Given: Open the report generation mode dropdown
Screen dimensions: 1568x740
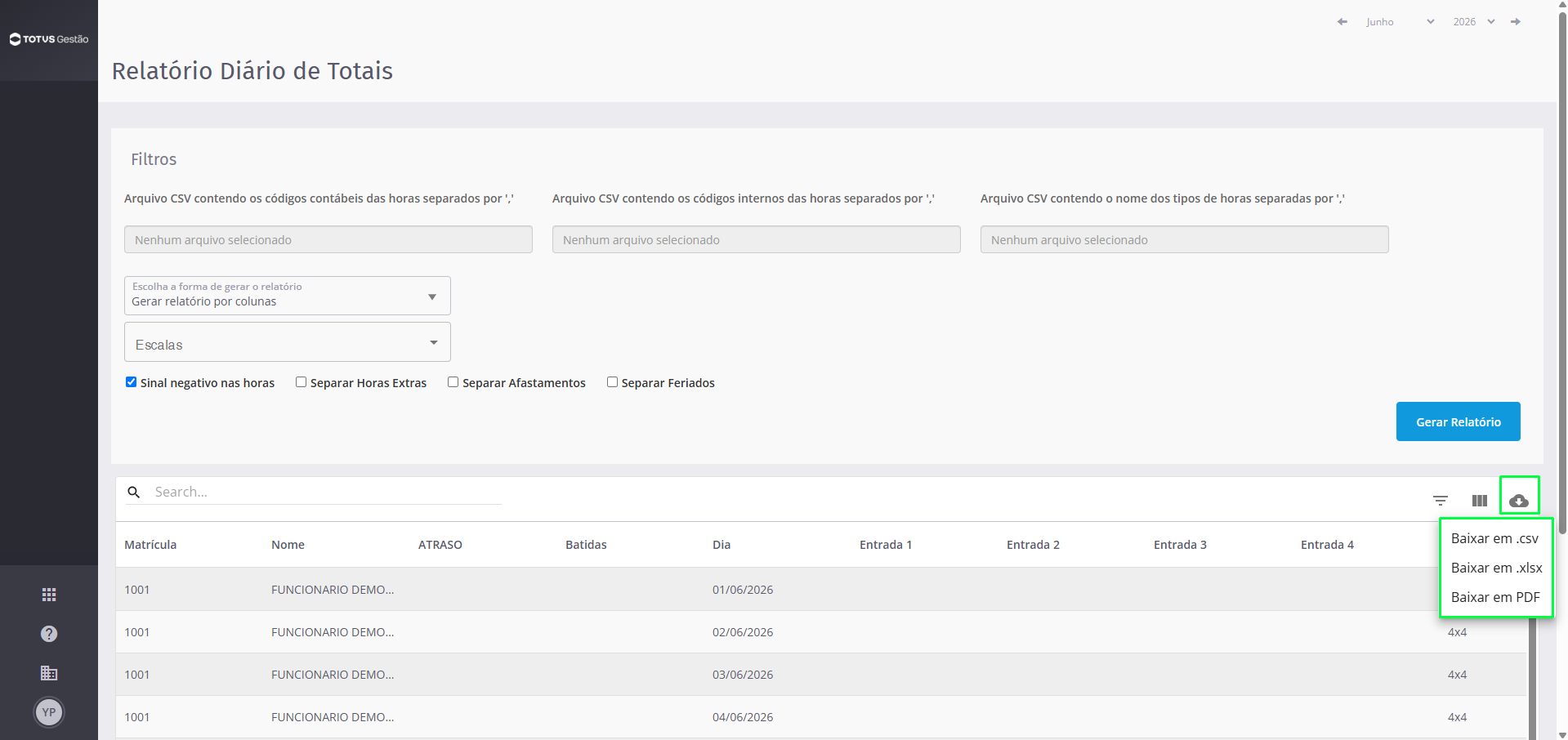Looking at the screenshot, I should pos(288,296).
